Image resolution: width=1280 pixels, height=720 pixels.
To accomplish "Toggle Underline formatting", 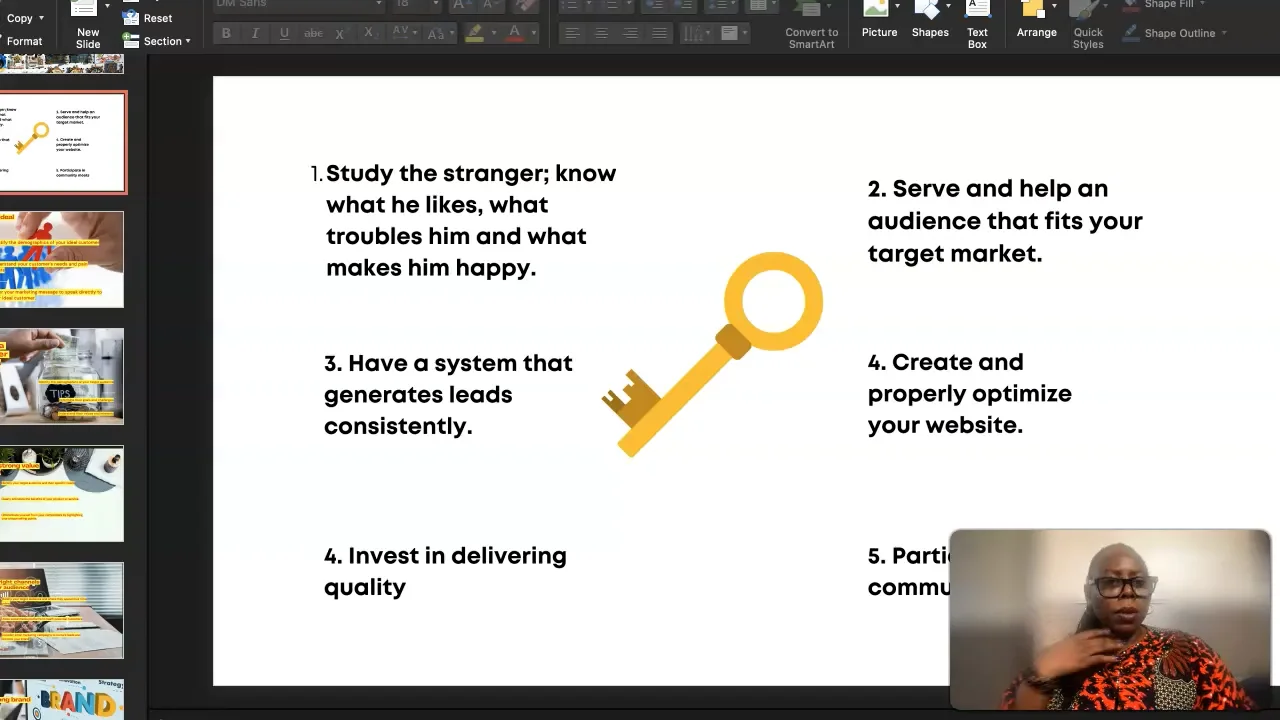I will pyautogui.click(x=284, y=33).
